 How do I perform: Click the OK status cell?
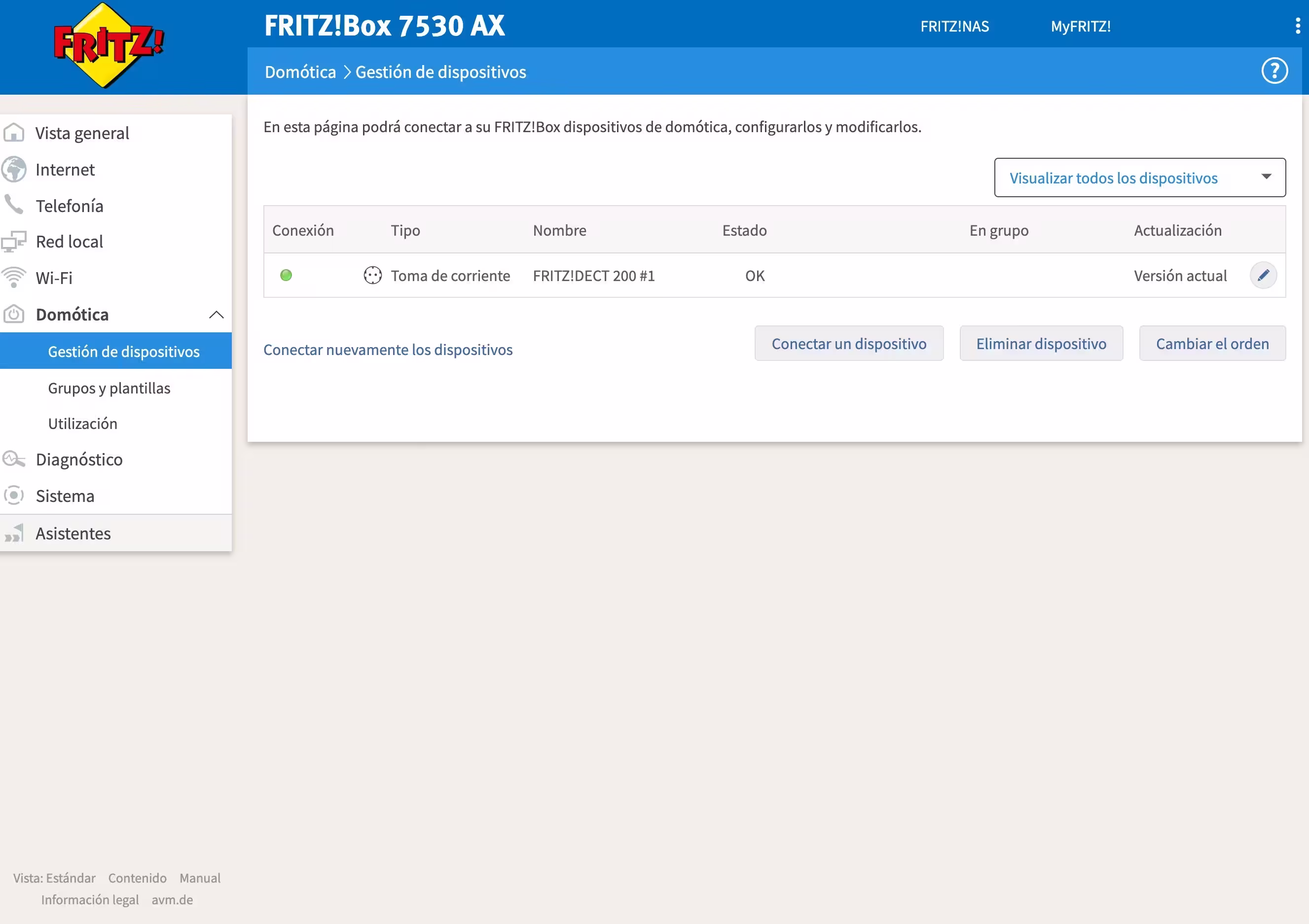click(x=755, y=276)
